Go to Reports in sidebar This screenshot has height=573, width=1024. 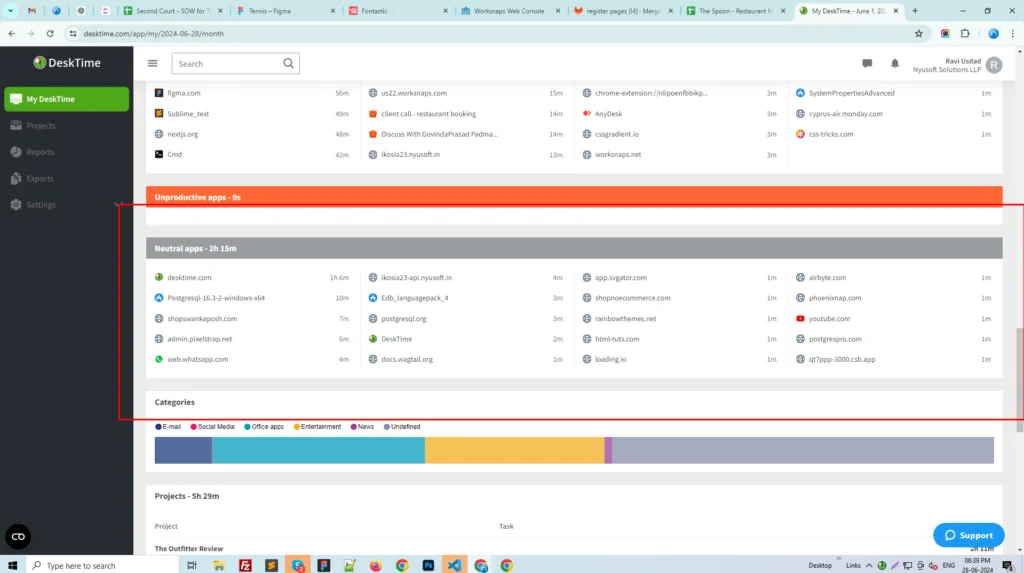tap(41, 152)
